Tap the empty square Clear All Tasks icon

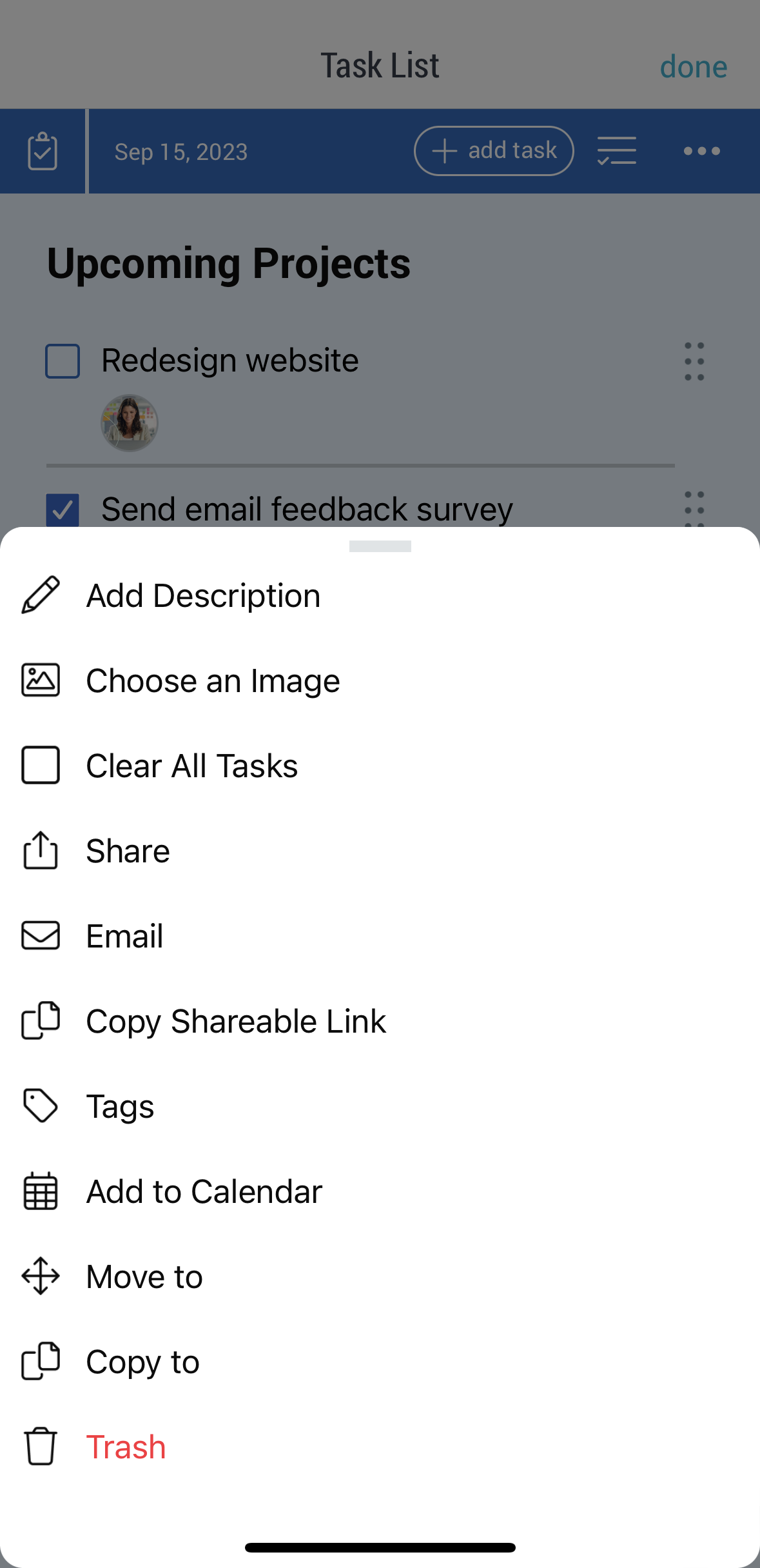pyautogui.click(x=41, y=765)
